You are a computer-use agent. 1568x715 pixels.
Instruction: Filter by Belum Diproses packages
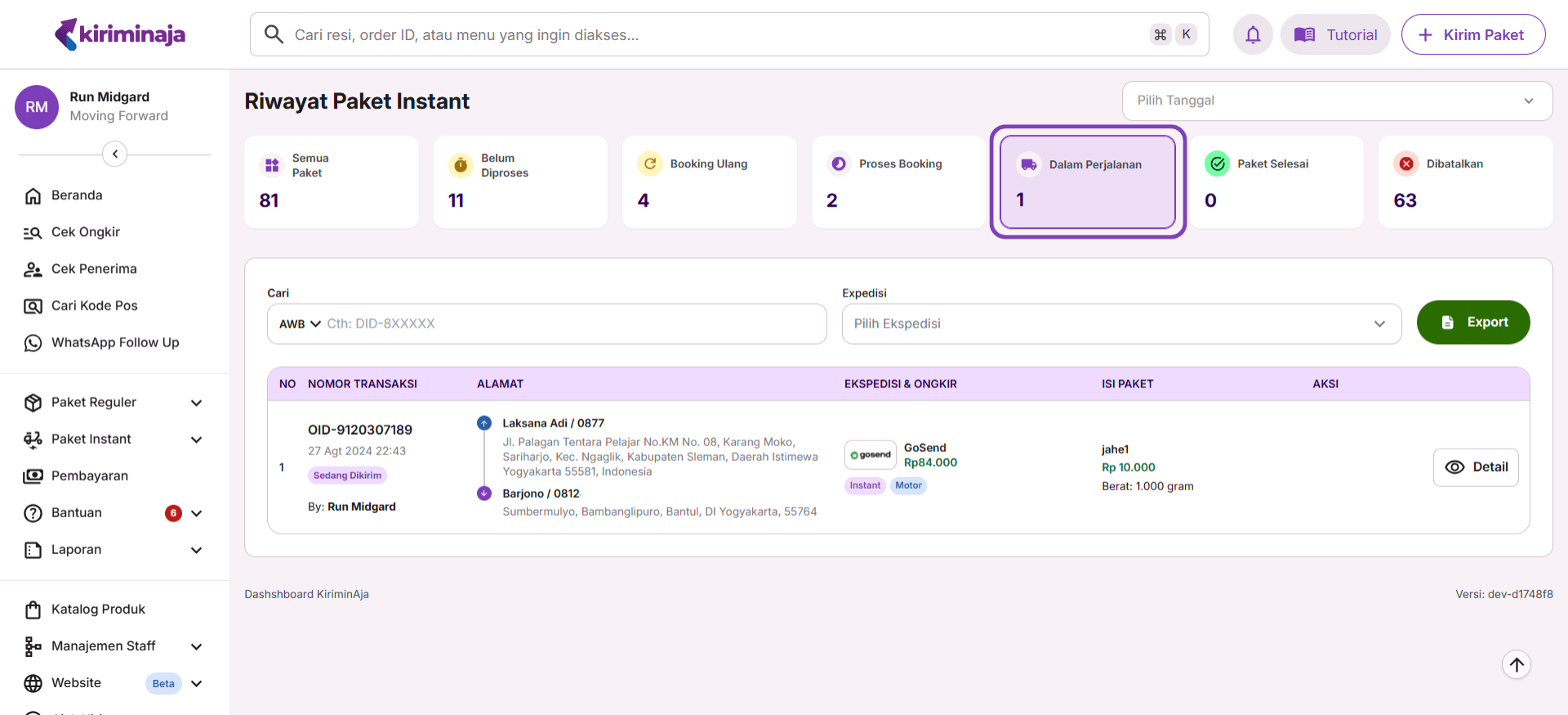point(520,182)
